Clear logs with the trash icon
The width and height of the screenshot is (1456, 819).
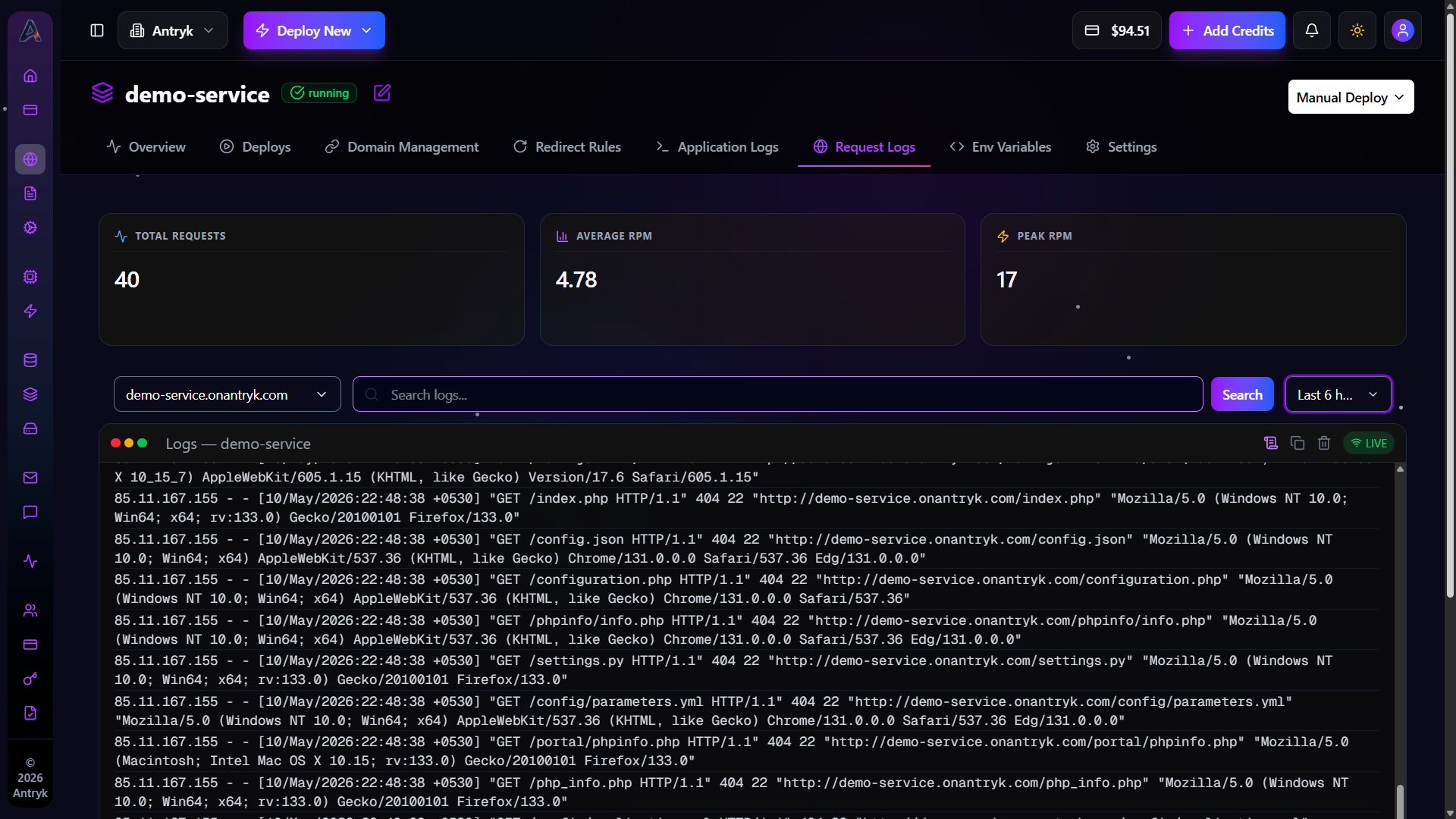pyautogui.click(x=1324, y=443)
